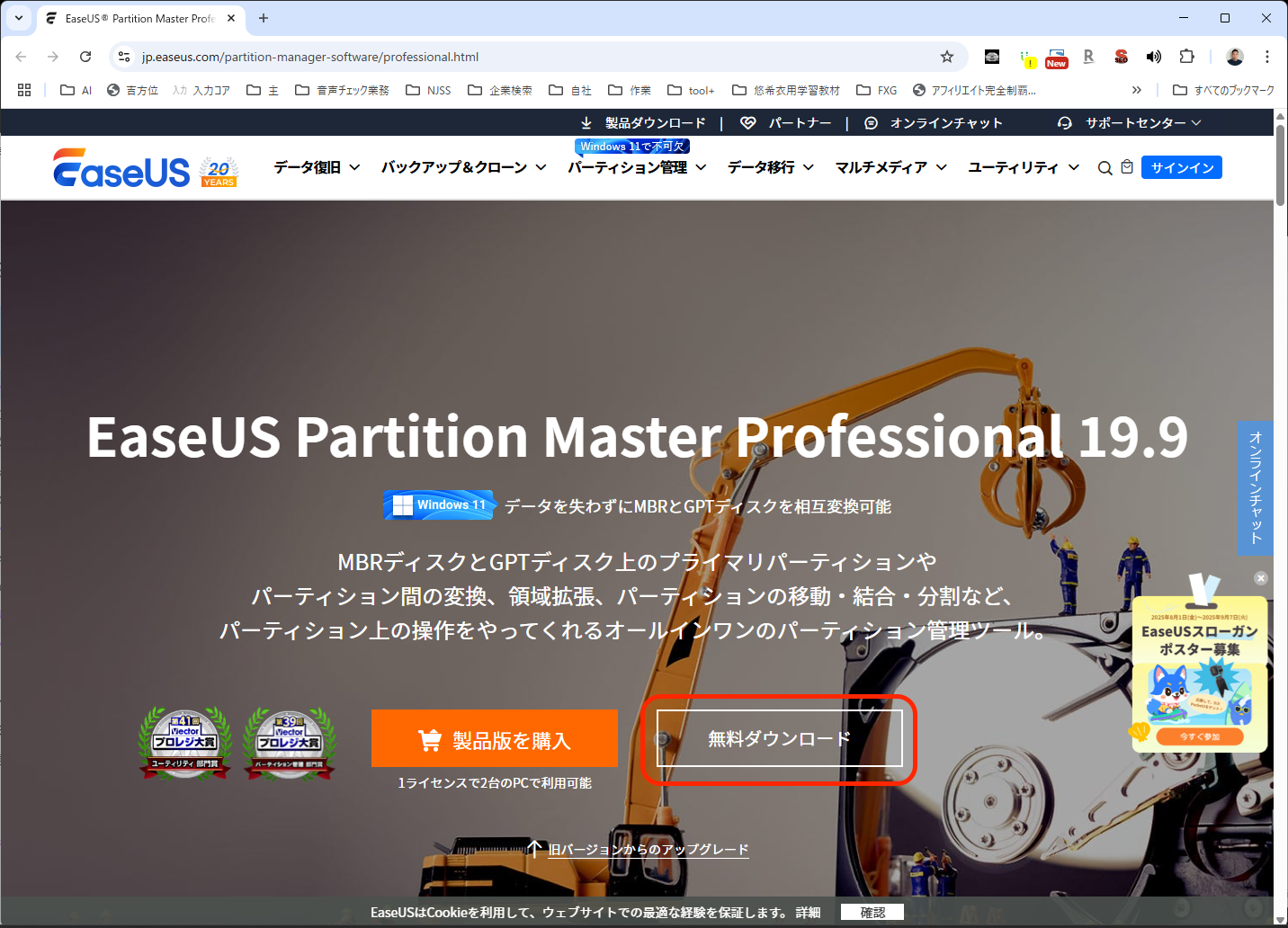
Task: Open the サポートセンター dropdown
Action: pos(1130,123)
